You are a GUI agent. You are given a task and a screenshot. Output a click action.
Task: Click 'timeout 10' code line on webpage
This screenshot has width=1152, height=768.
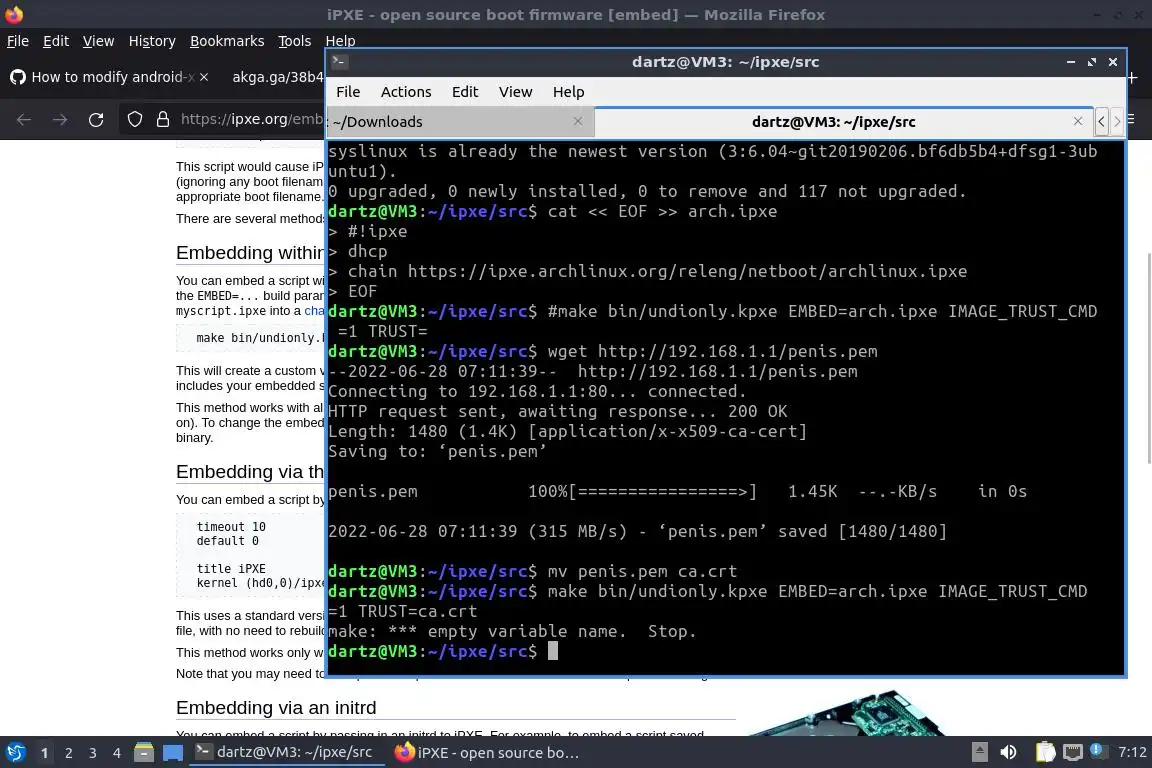point(231,527)
